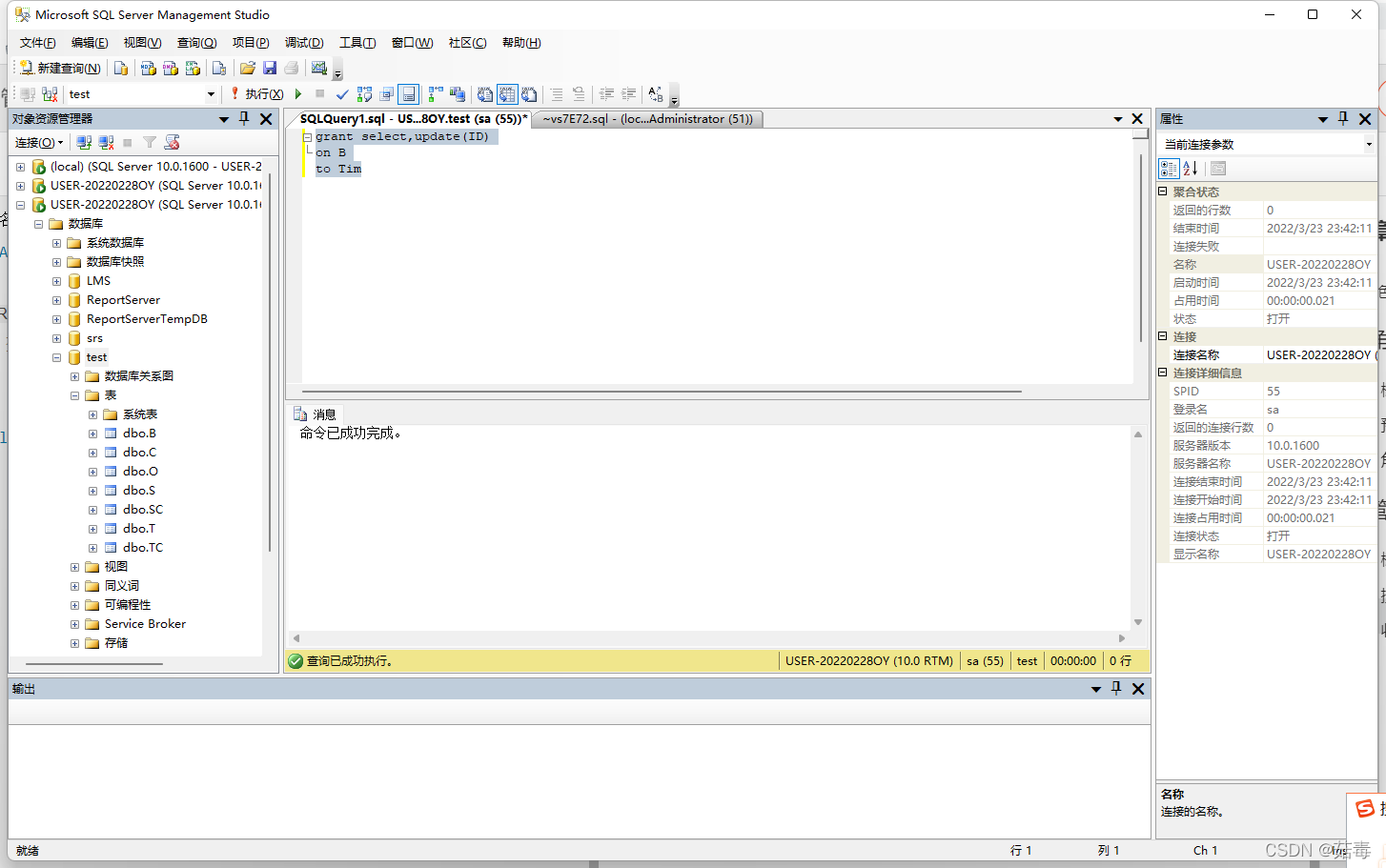Click the filter funnel in Object Explorer
Screen dimensions: 1386x868
[x=150, y=142]
